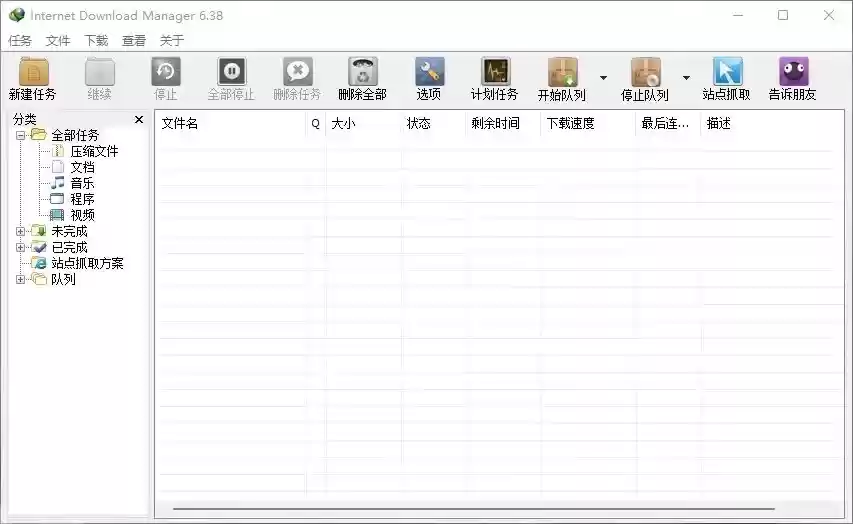The width and height of the screenshot is (853, 524).
Task: Click the 新建任务 (New Task) toolbar icon
Action: tap(33, 73)
